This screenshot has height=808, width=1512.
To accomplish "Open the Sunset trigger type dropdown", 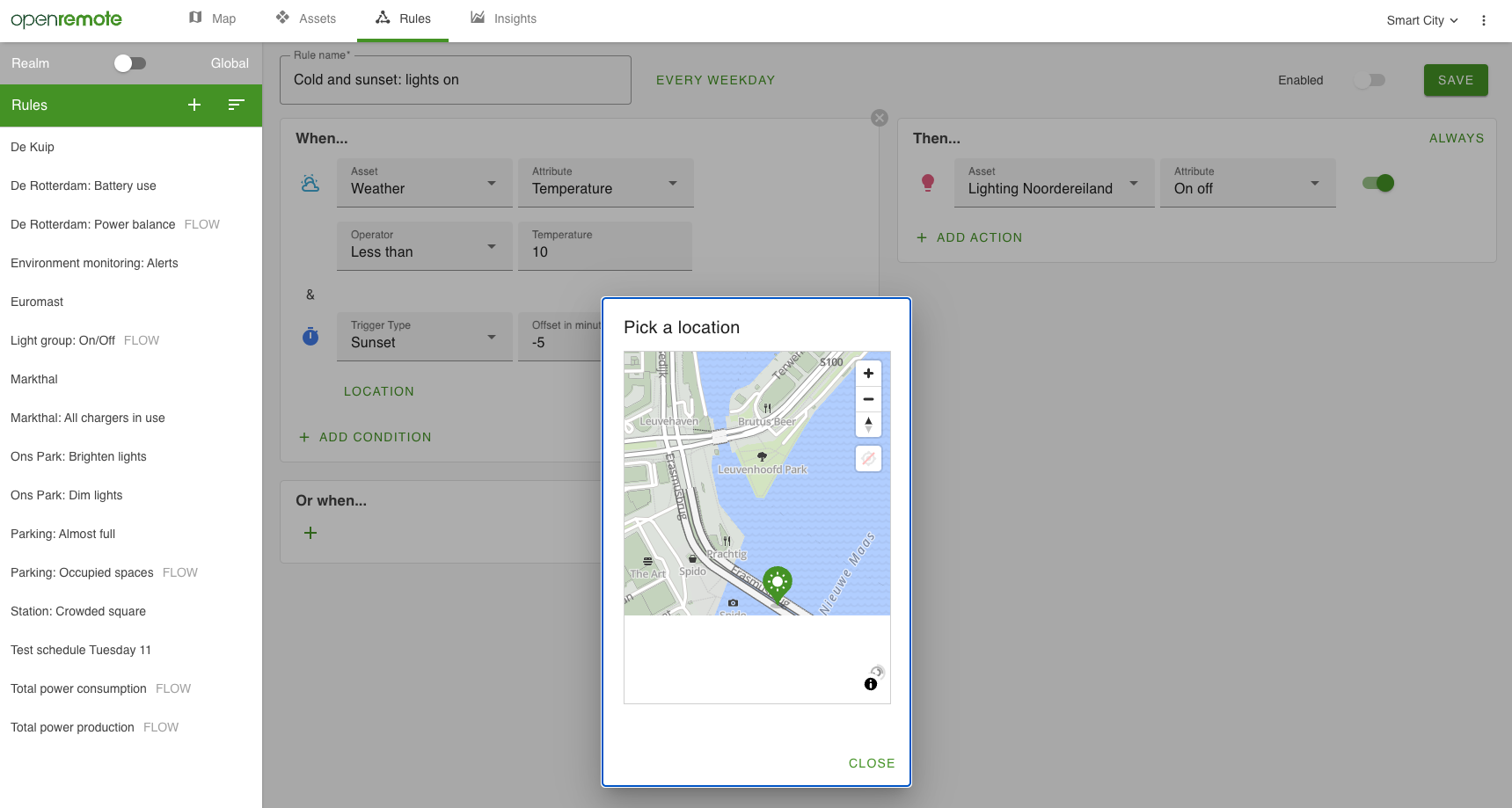I will [x=424, y=337].
